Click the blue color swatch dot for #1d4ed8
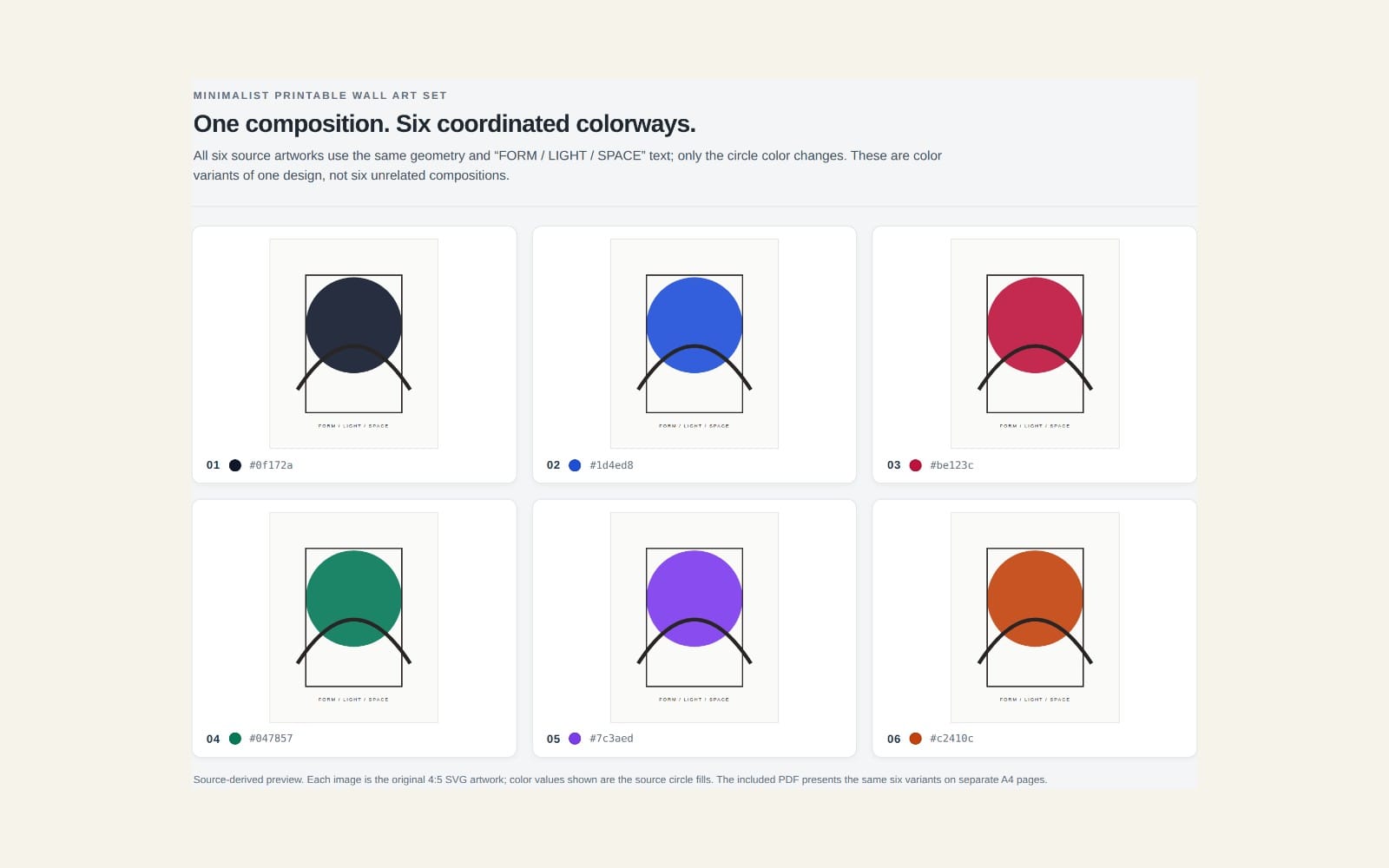The width and height of the screenshot is (1389, 868). click(575, 465)
